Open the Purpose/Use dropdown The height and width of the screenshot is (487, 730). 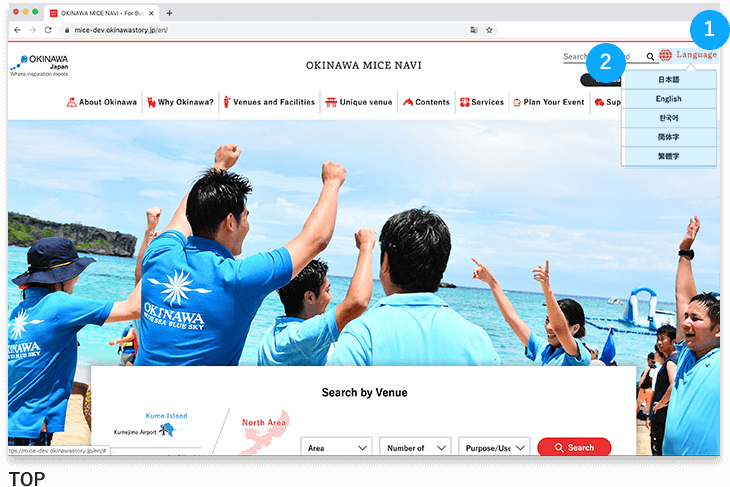(x=494, y=448)
